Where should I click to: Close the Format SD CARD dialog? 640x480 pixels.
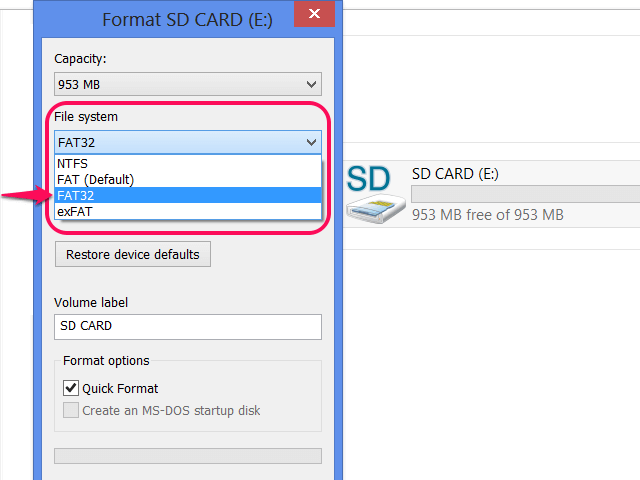tap(314, 14)
